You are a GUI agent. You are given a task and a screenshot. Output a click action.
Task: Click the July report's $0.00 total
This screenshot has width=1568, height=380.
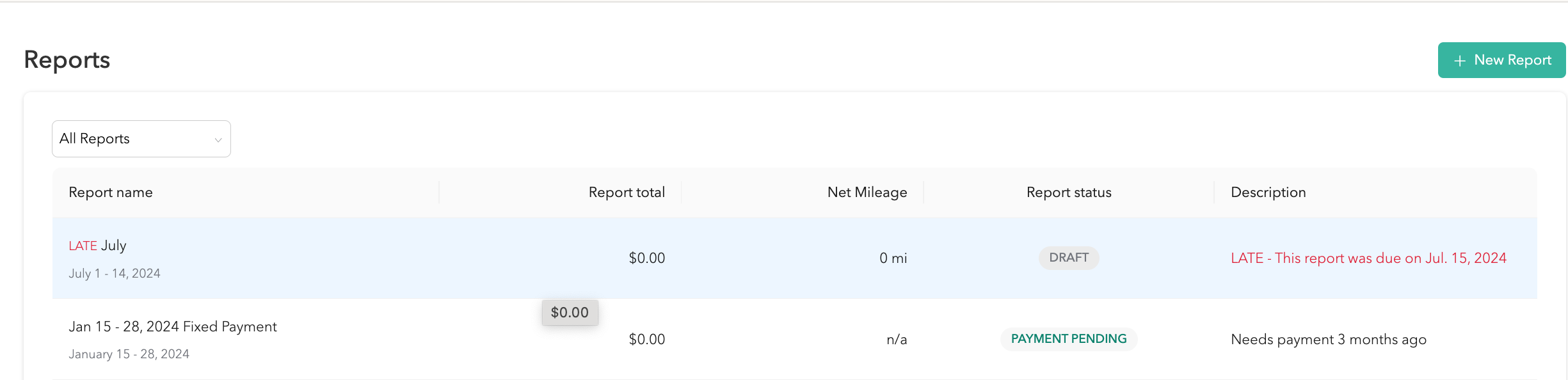(x=646, y=258)
